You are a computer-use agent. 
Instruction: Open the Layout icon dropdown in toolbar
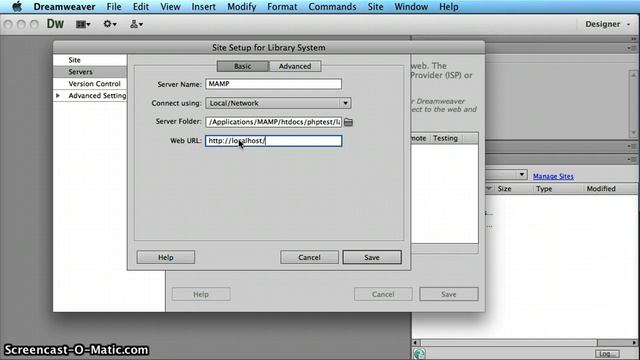(83, 24)
